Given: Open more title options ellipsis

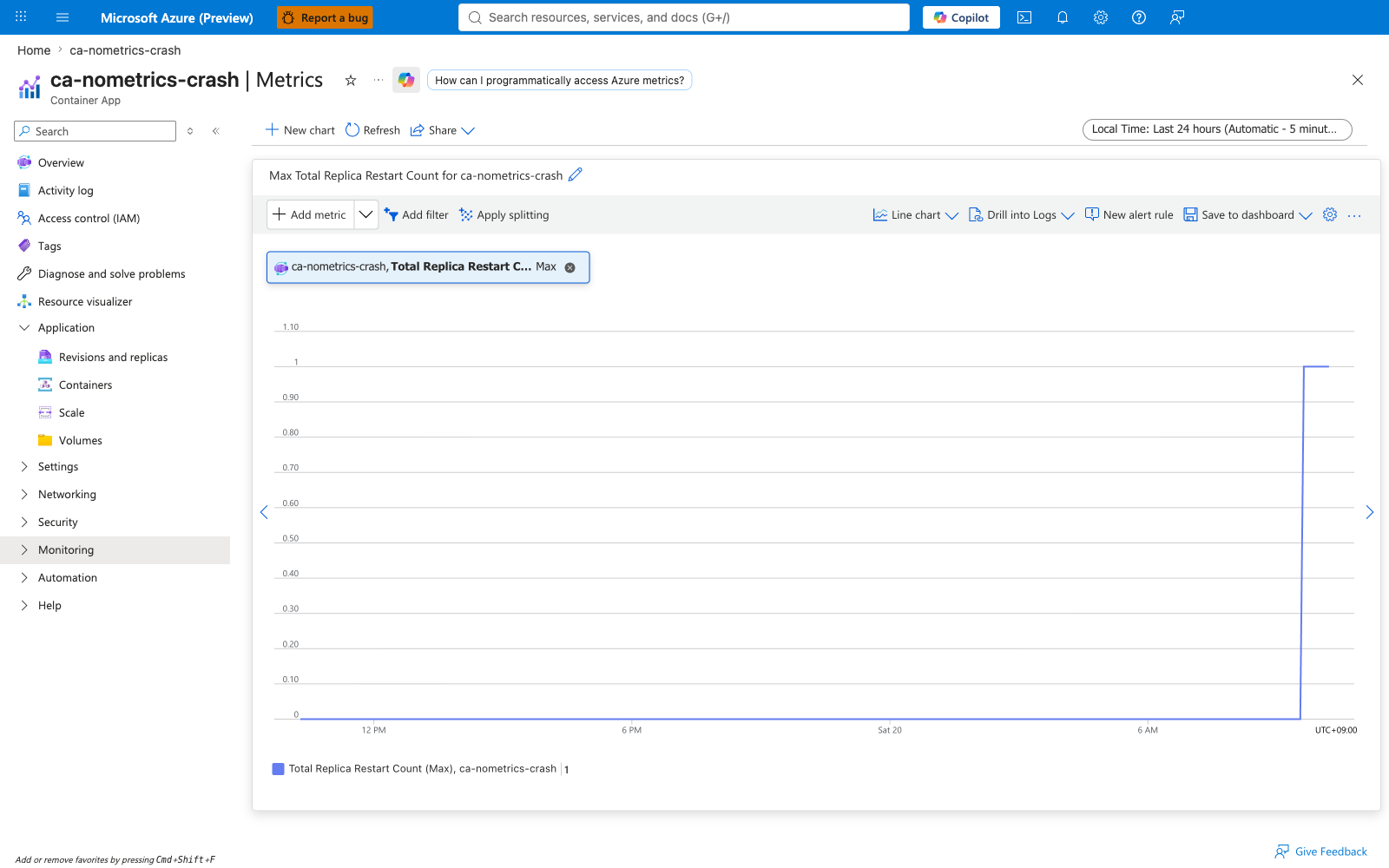Looking at the screenshot, I should click(379, 80).
